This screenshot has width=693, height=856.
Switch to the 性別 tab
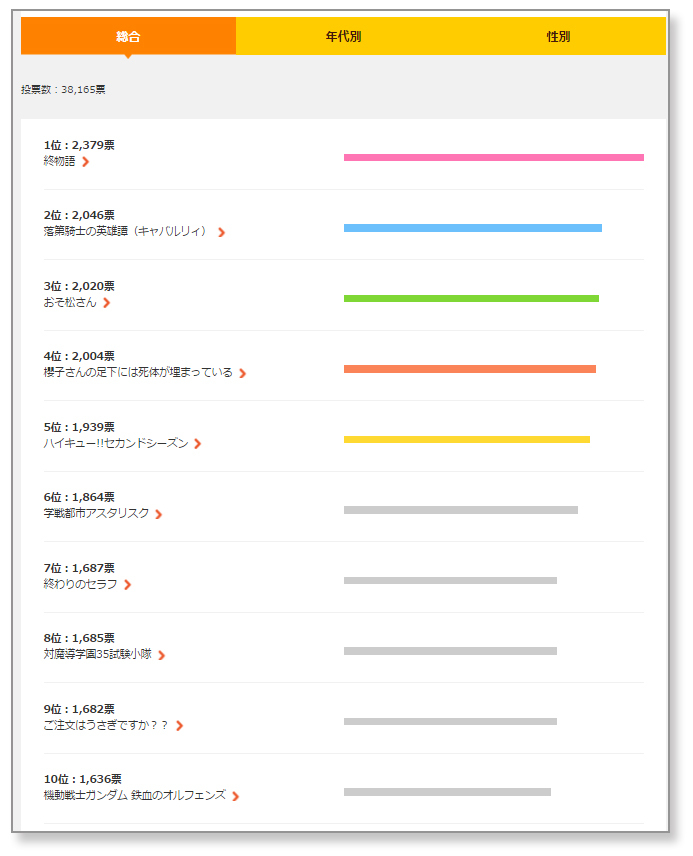558,36
